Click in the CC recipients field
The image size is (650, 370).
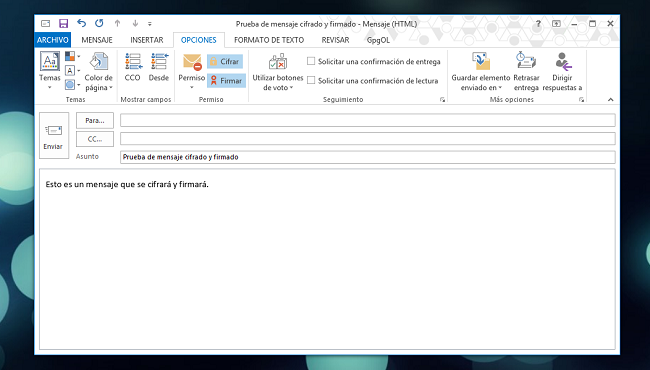point(368,139)
